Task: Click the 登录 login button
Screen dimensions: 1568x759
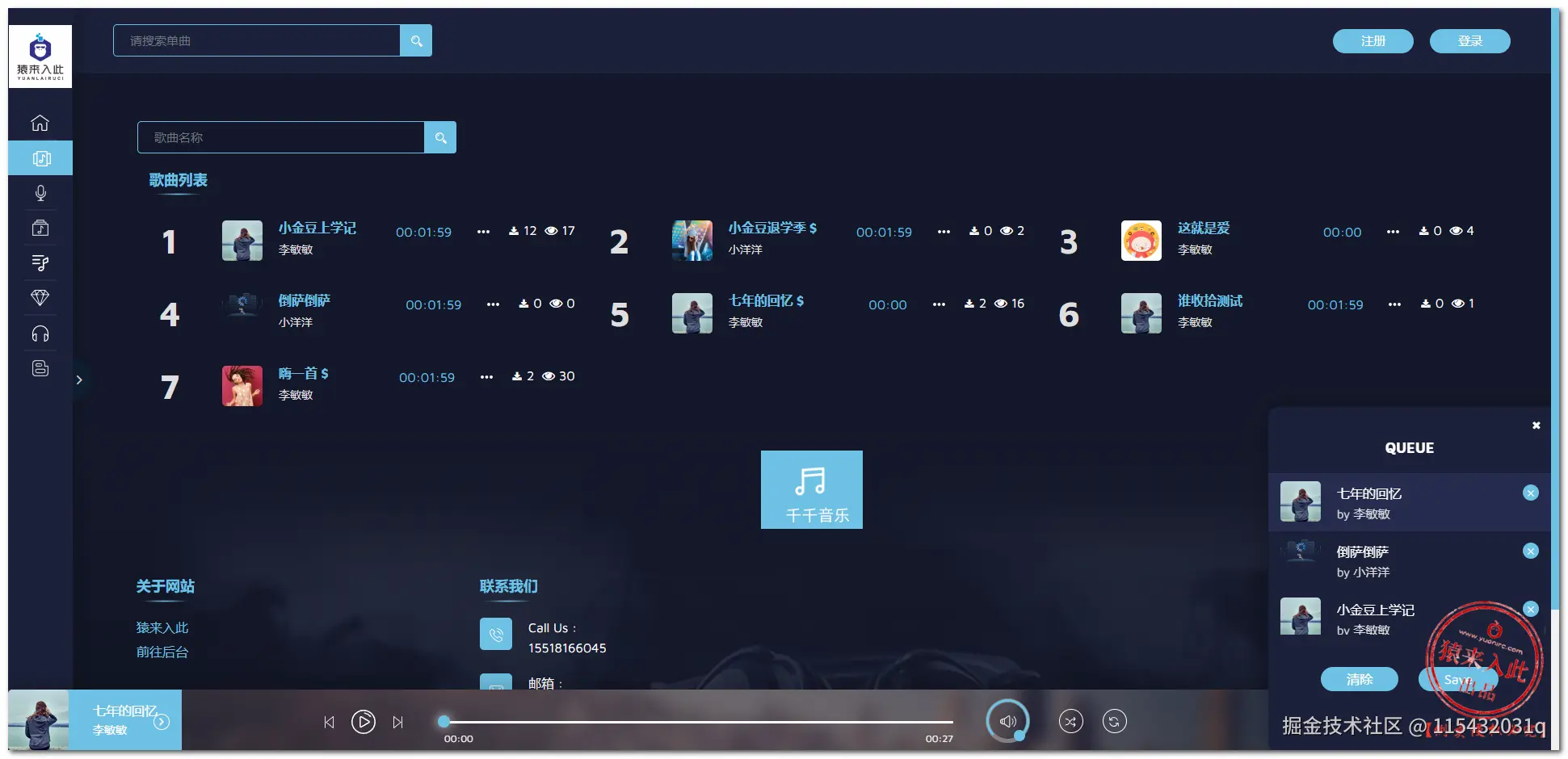Action: (1469, 41)
